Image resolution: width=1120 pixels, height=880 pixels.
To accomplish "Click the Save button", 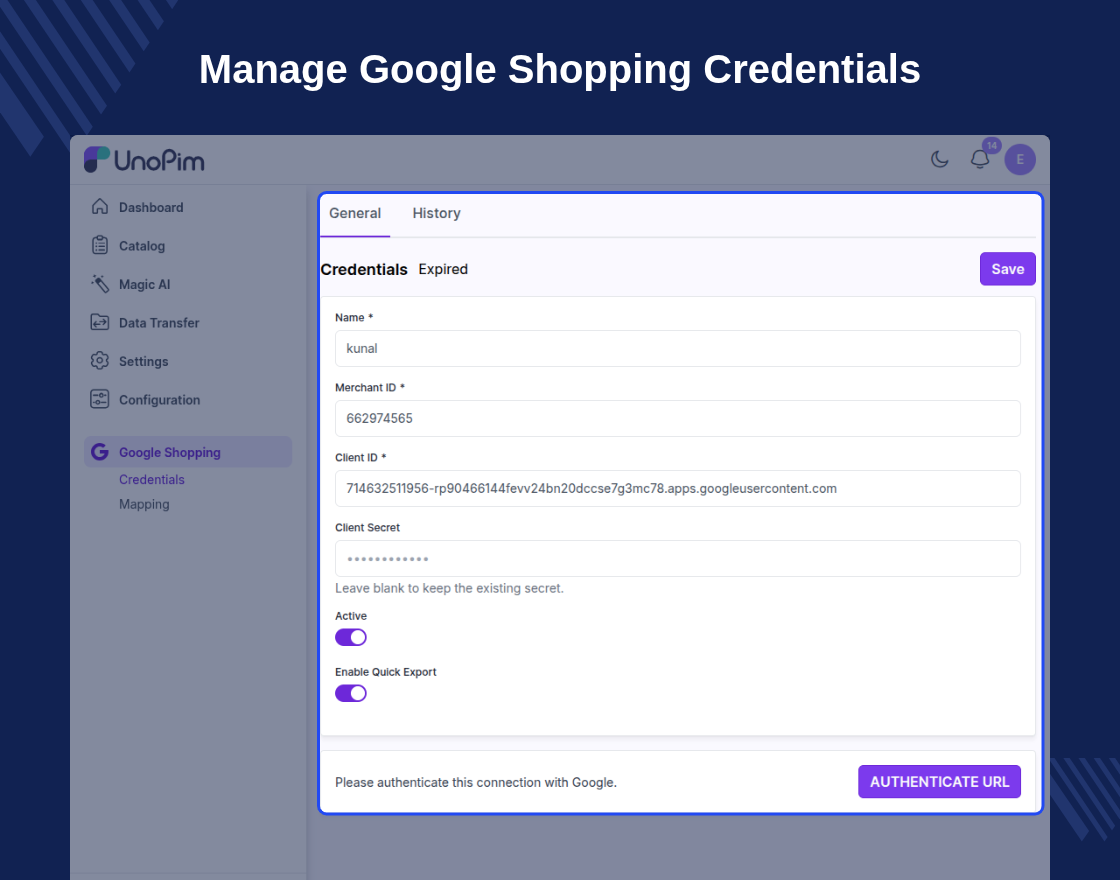I will pyautogui.click(x=1008, y=269).
